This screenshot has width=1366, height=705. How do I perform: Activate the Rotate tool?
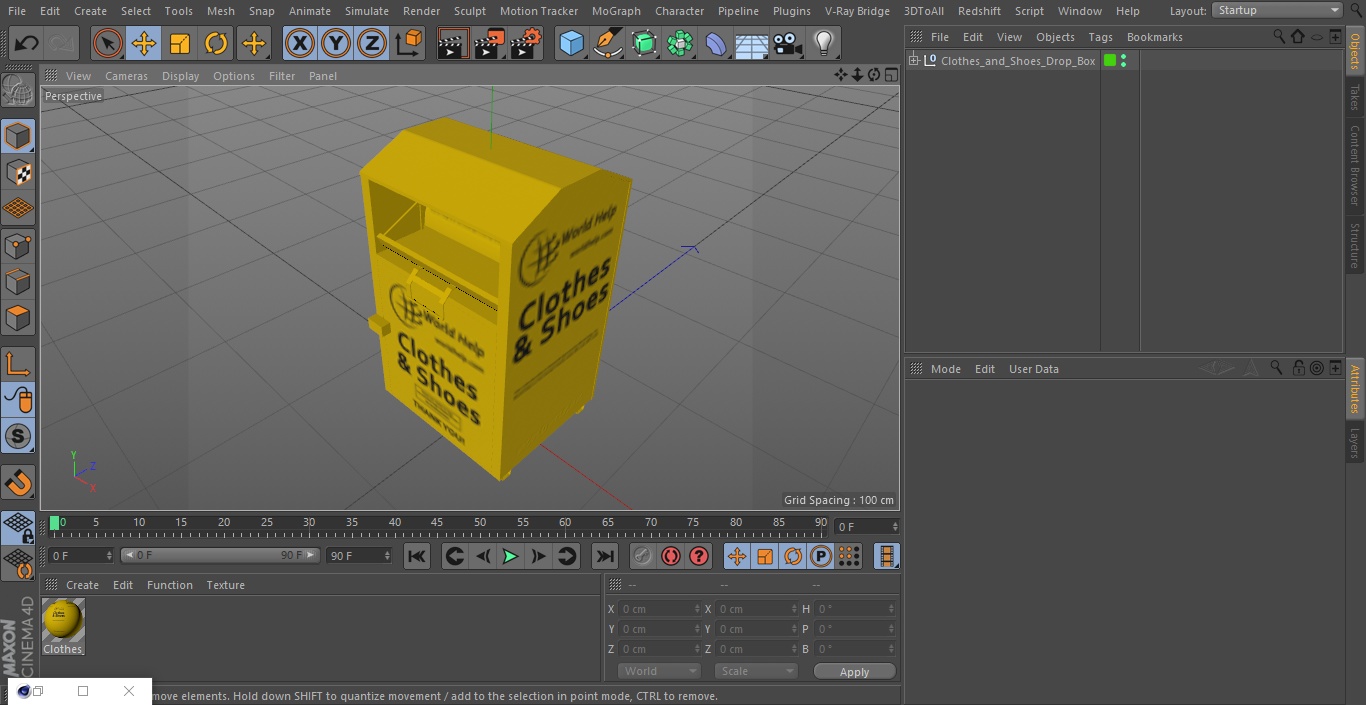point(216,43)
